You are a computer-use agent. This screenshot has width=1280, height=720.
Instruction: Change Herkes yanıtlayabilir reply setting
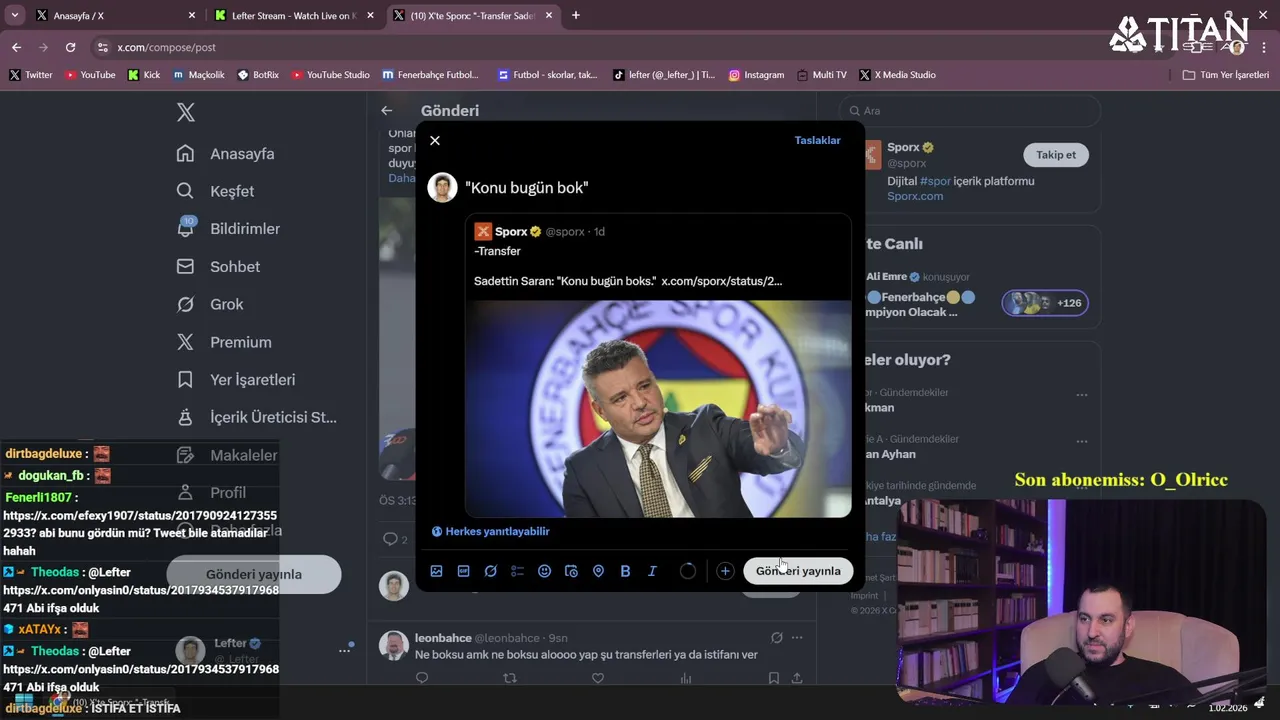(490, 531)
